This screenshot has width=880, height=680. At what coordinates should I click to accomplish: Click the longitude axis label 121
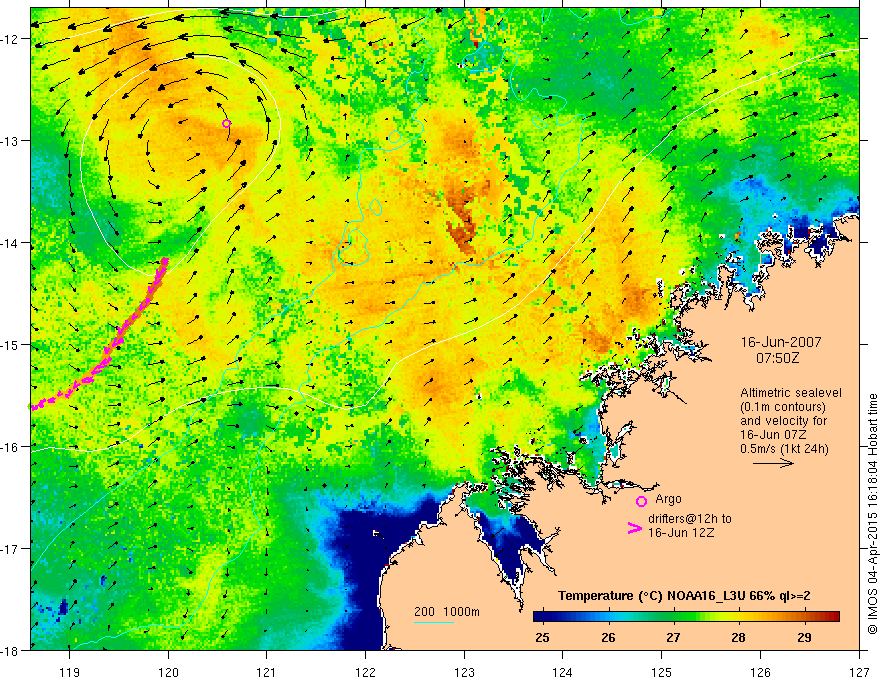click(x=267, y=672)
